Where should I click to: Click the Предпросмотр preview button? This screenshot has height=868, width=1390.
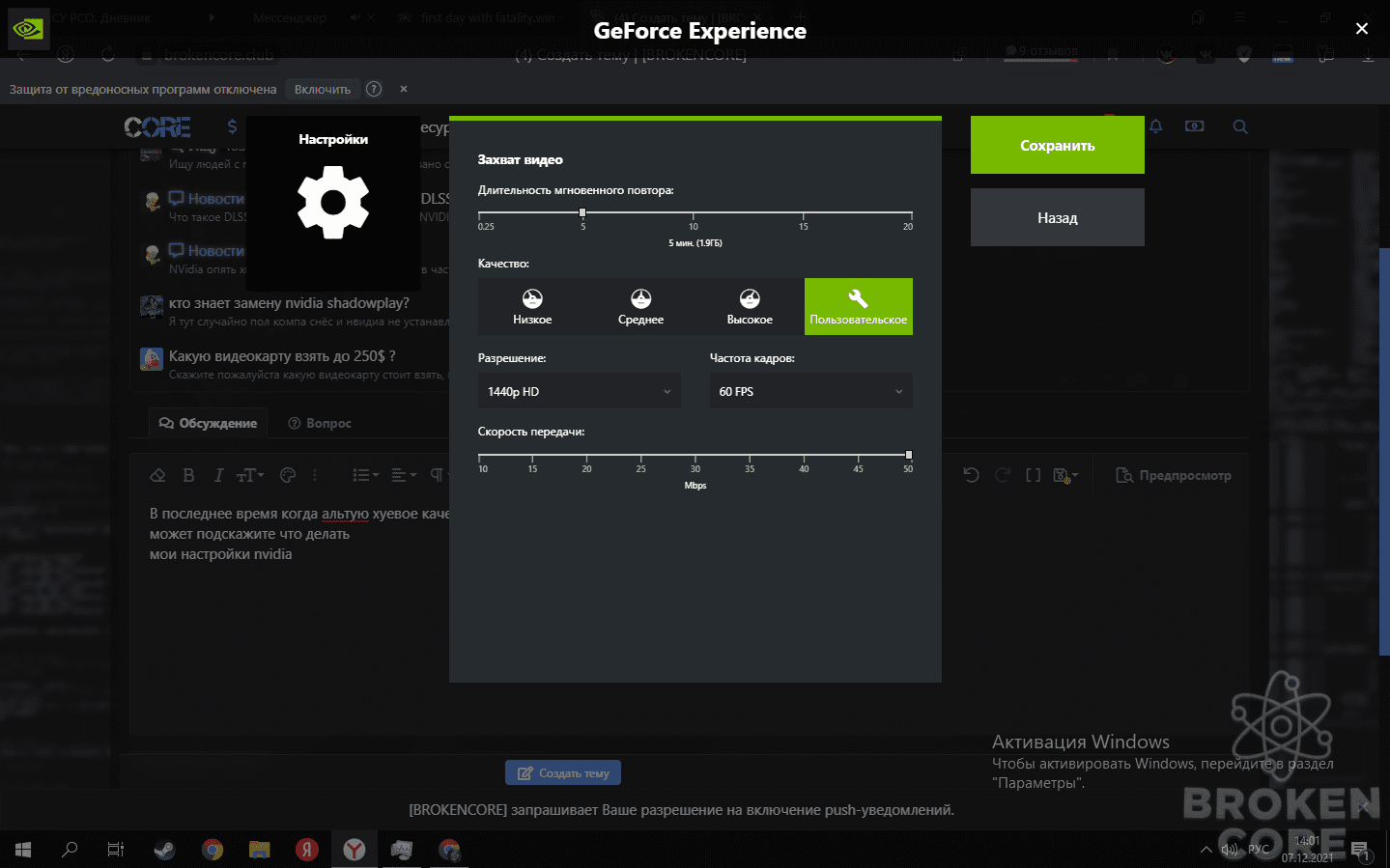point(1174,475)
